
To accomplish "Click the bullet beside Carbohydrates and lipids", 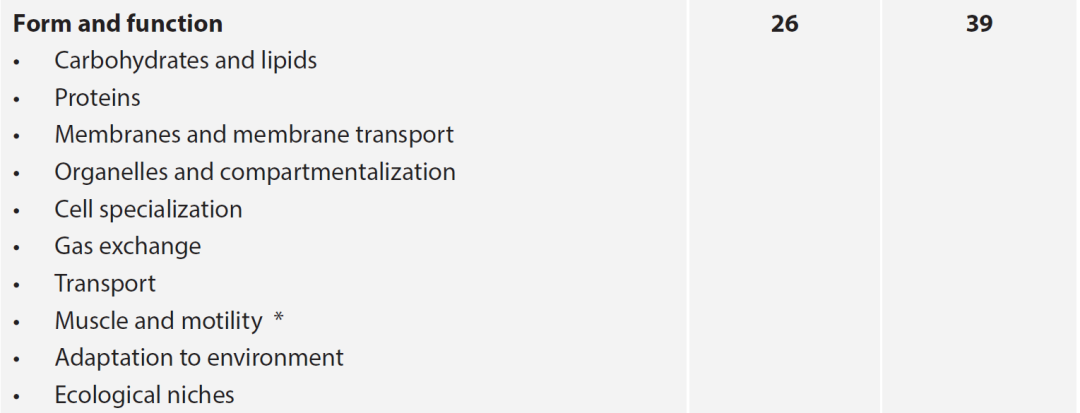I will [x=17, y=63].
